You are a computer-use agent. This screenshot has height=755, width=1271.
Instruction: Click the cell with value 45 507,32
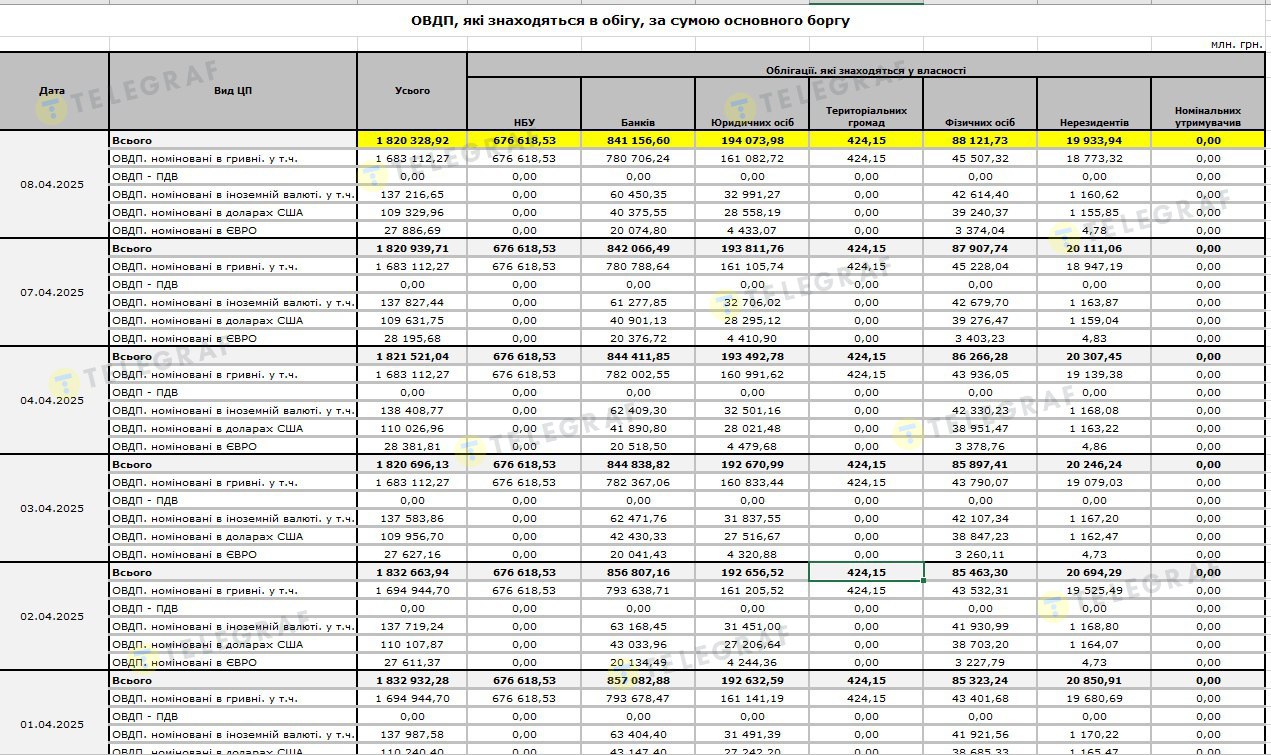click(980, 158)
